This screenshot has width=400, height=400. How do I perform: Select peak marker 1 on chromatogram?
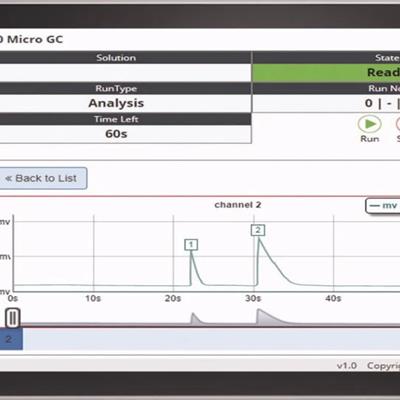(191, 245)
